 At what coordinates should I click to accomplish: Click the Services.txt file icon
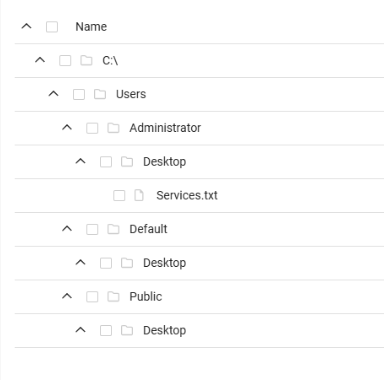(139, 195)
